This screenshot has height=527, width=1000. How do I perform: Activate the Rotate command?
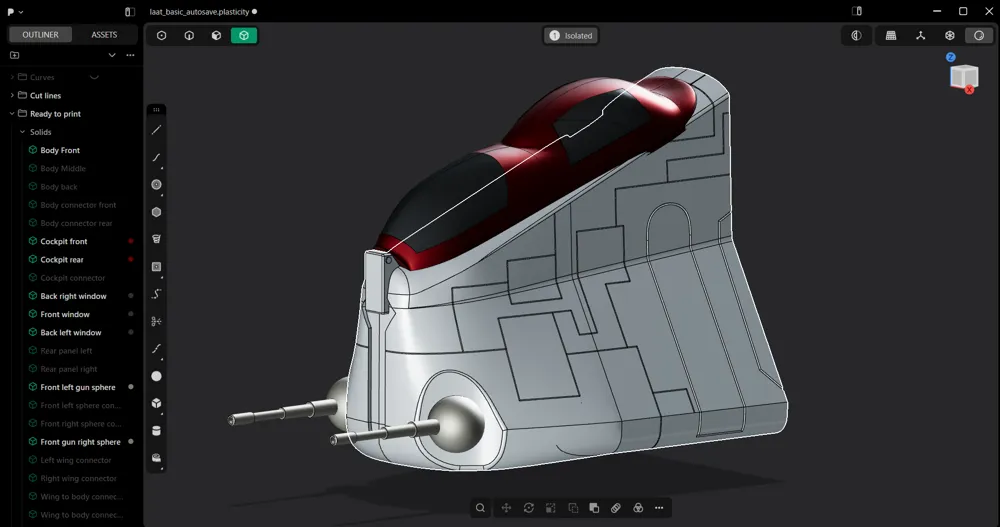[x=529, y=508]
